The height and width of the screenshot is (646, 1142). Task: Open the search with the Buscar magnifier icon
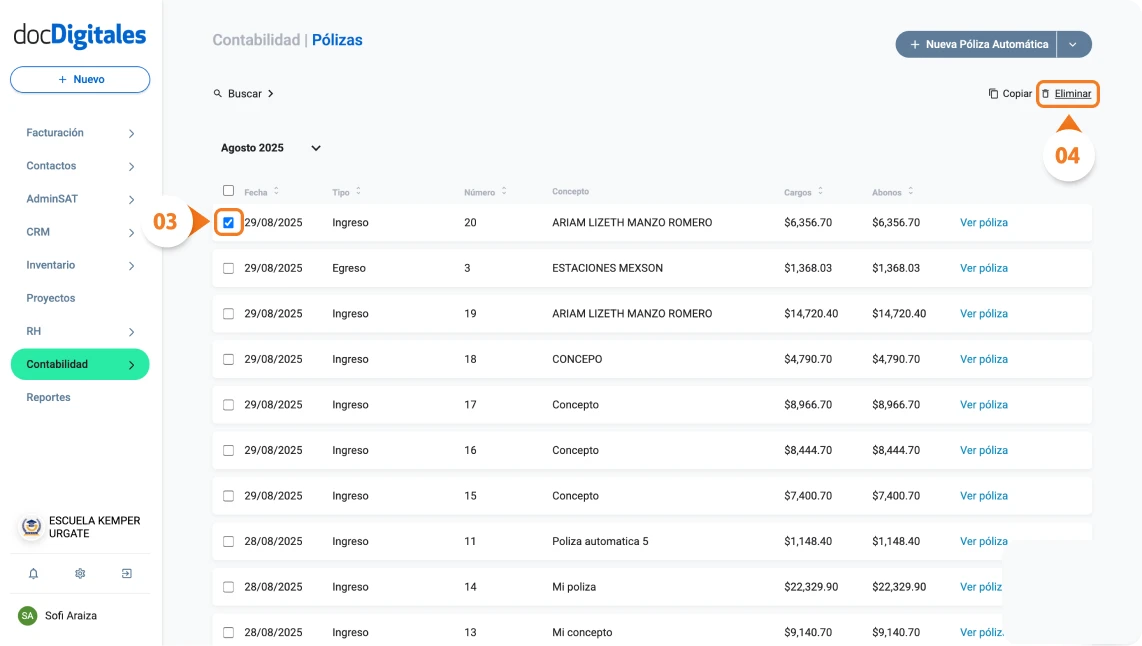[x=218, y=93]
